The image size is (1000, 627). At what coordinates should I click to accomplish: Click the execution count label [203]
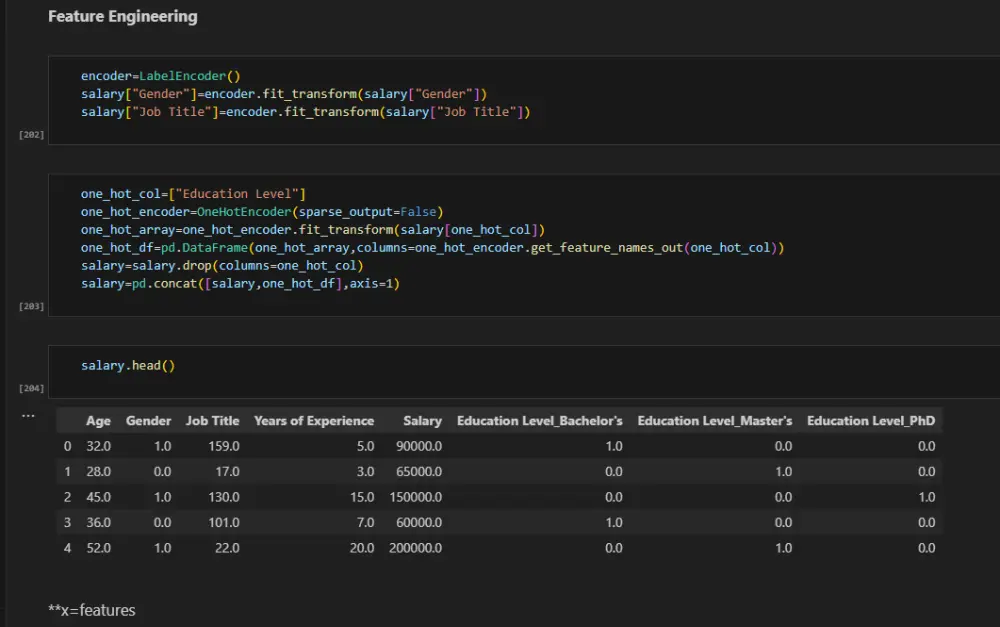31,306
